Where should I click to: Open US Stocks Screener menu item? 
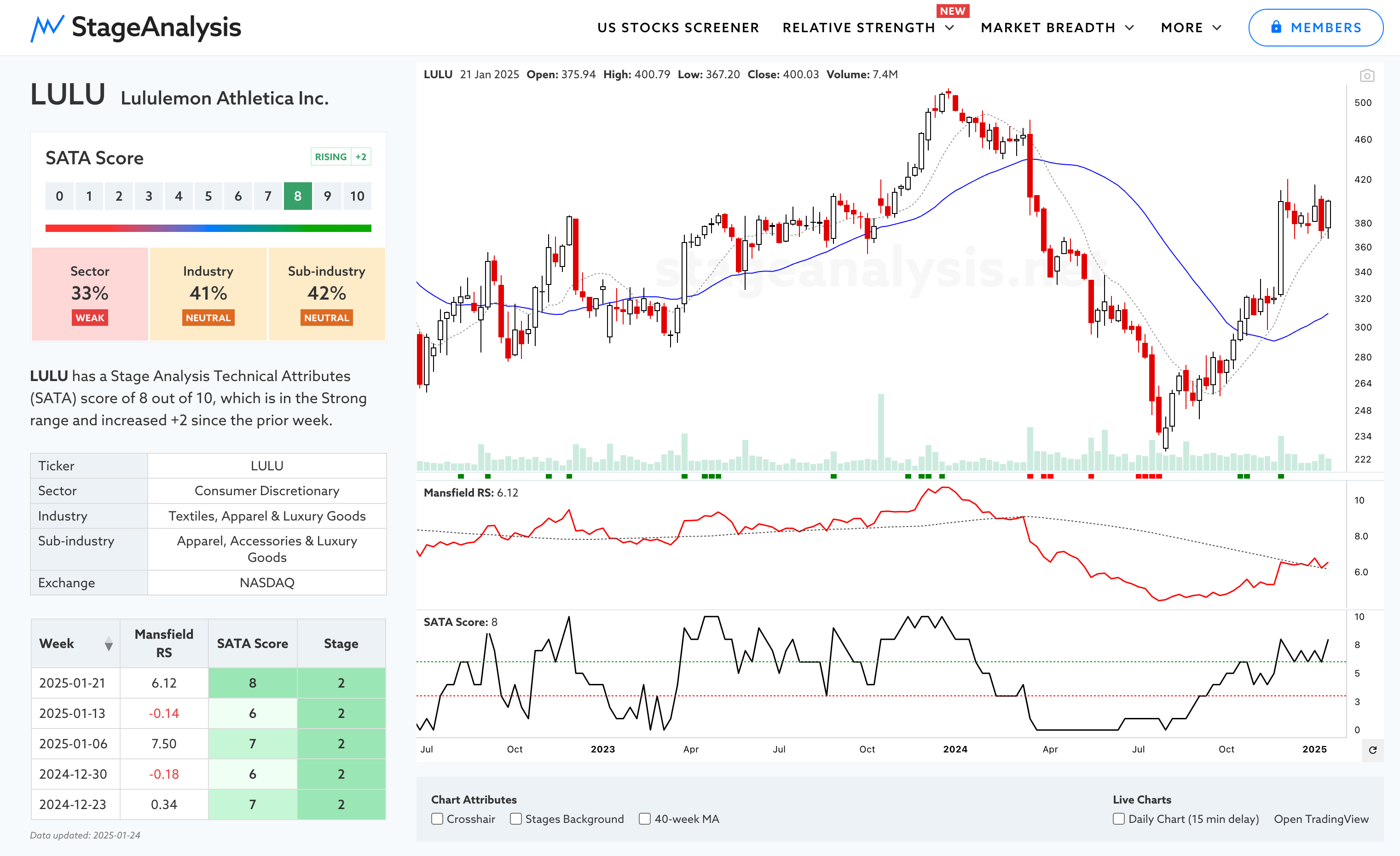678,28
